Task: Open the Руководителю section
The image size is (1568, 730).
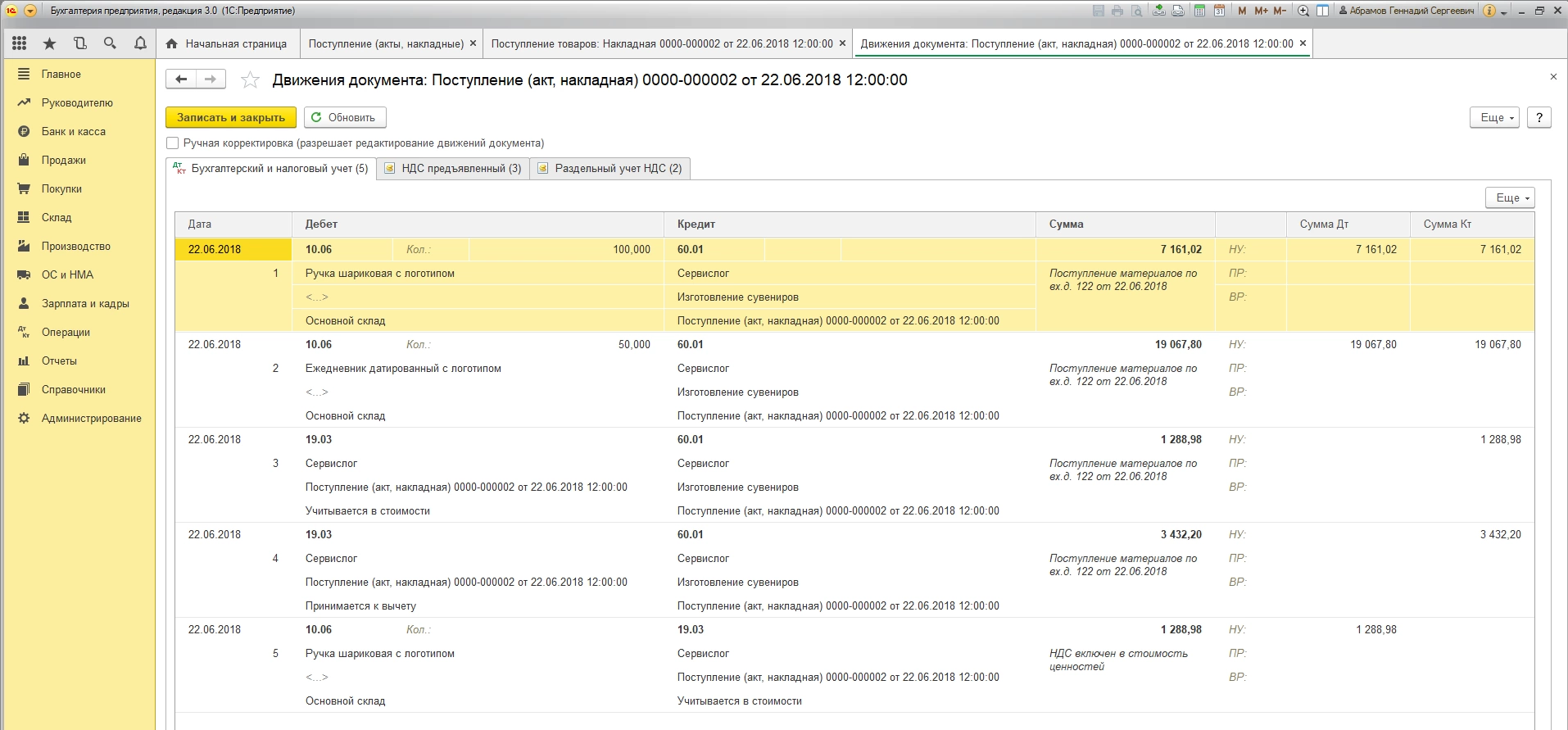Action: pyautogui.click(x=79, y=102)
